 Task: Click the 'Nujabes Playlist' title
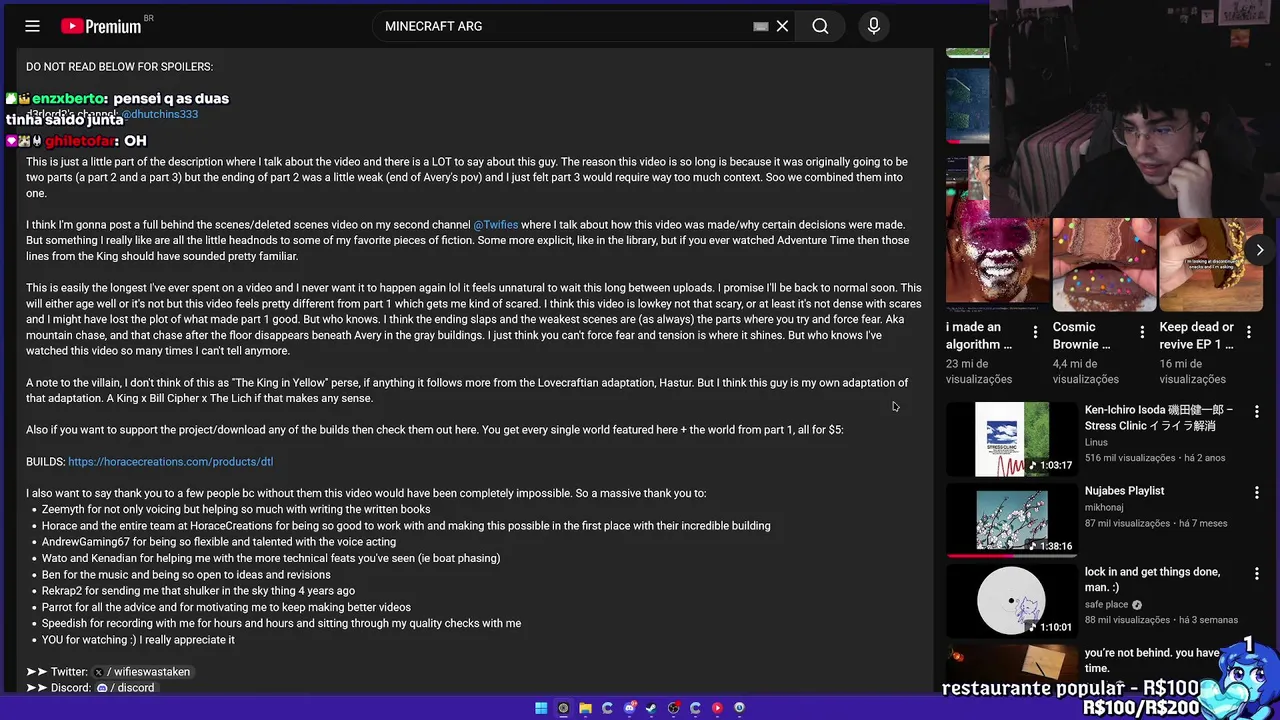1125,491
